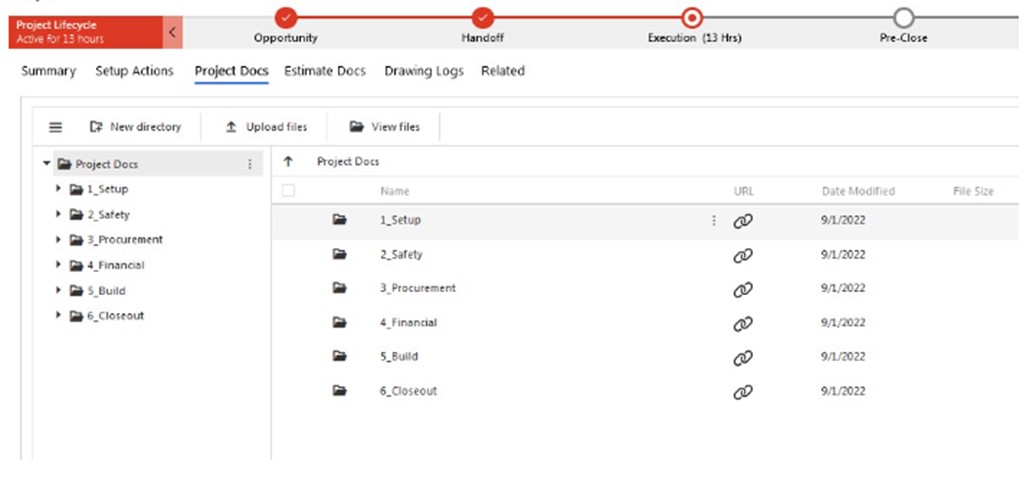
Task: Tick the select-all checkbox in list header
Action: pyautogui.click(x=288, y=191)
